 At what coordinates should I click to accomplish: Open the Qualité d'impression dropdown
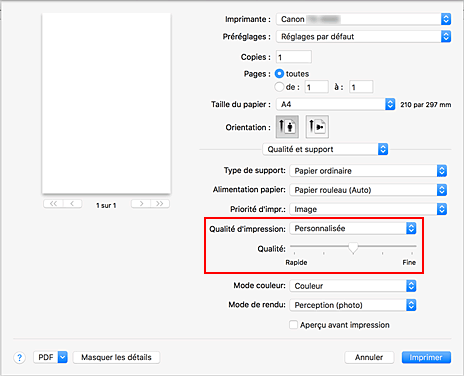coord(353,228)
